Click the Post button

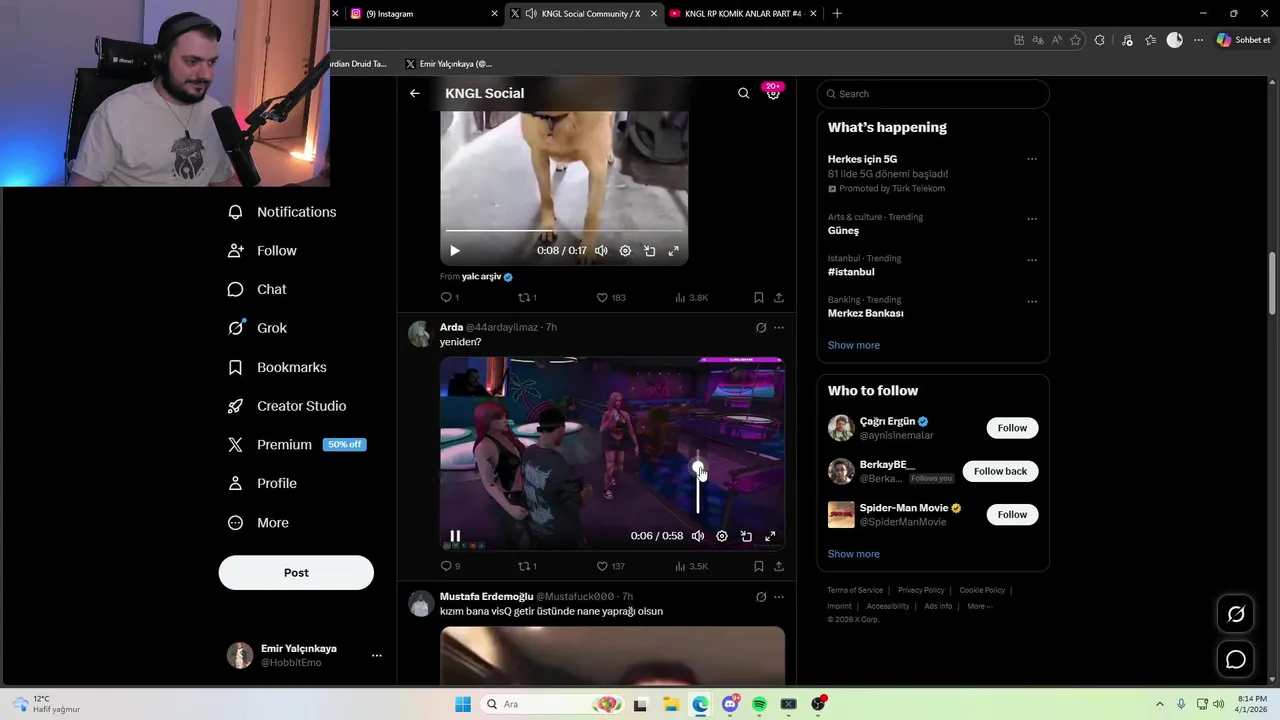[x=296, y=573]
